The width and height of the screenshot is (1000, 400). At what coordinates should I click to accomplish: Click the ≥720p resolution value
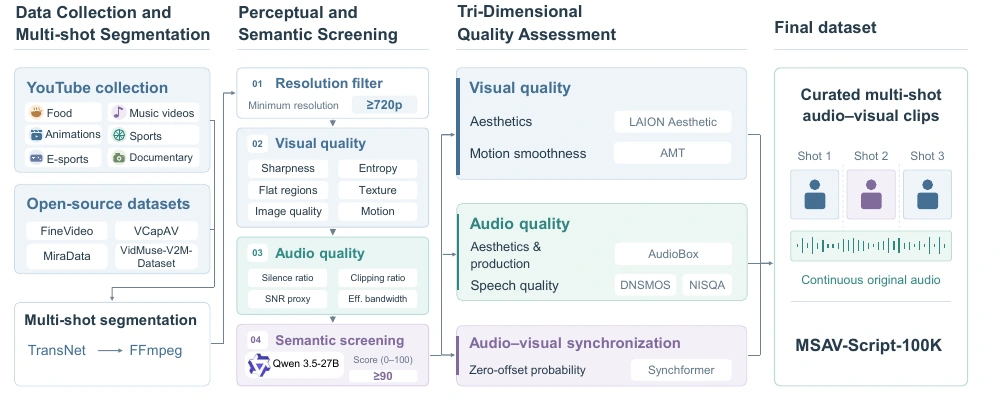[385, 105]
